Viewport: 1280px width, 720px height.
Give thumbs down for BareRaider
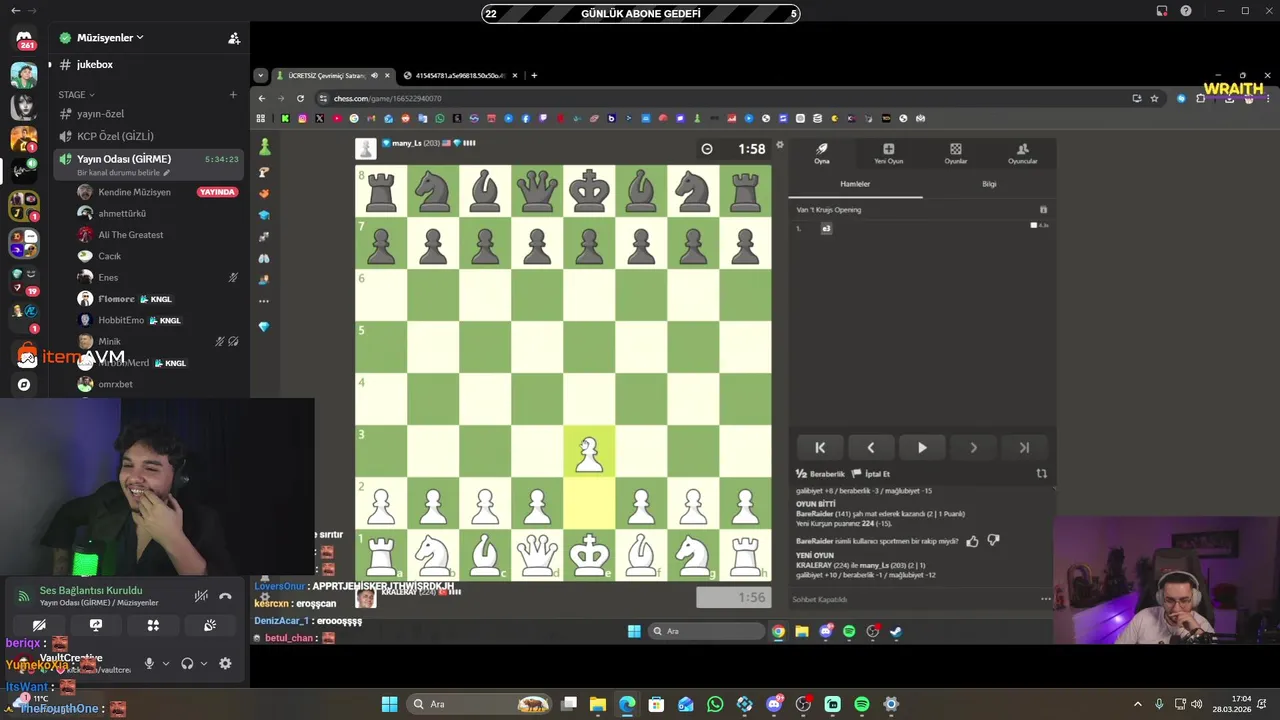click(993, 541)
